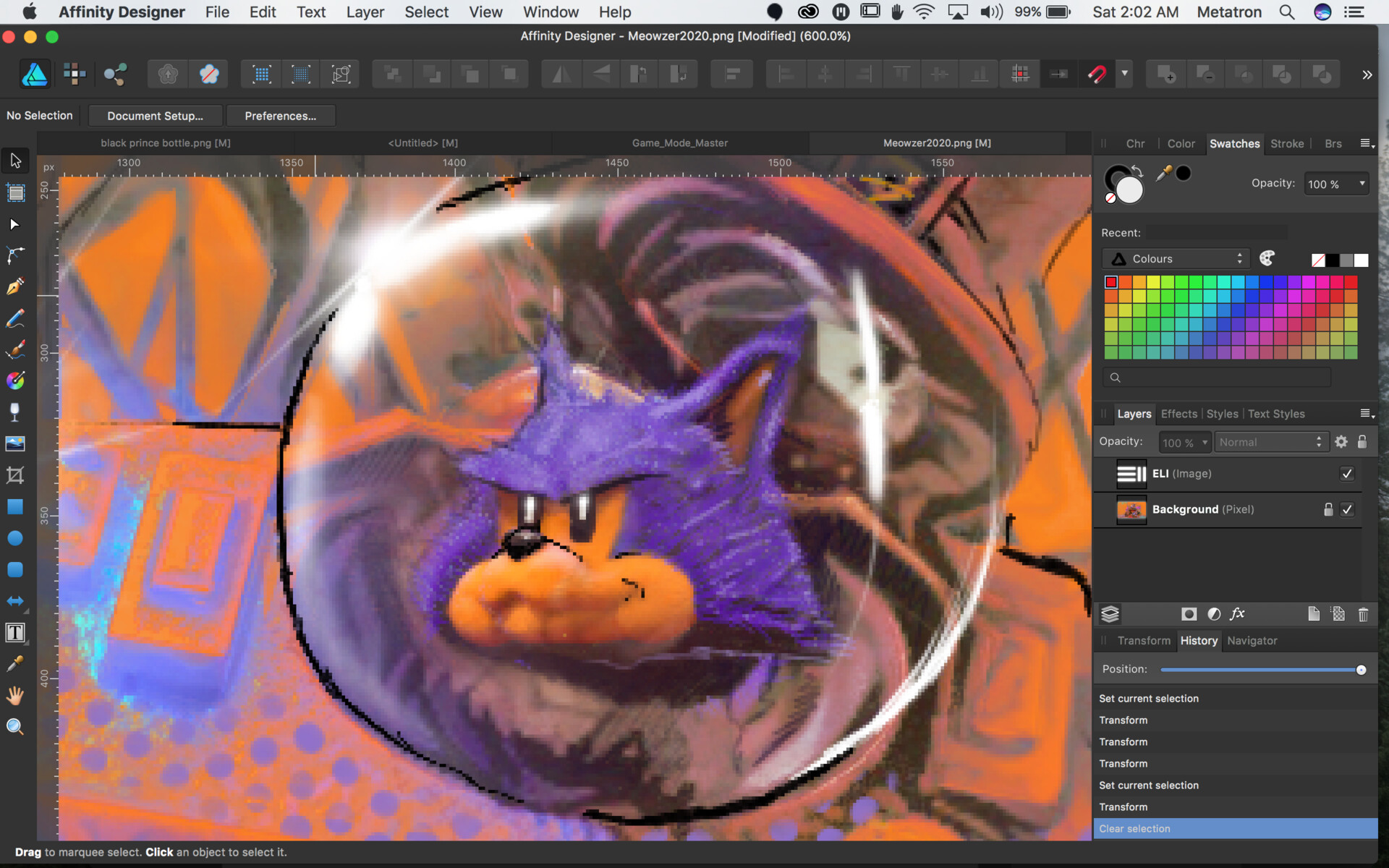Viewport: 1389px width, 868px height.
Task: Click the Preferences button
Action: point(280,116)
